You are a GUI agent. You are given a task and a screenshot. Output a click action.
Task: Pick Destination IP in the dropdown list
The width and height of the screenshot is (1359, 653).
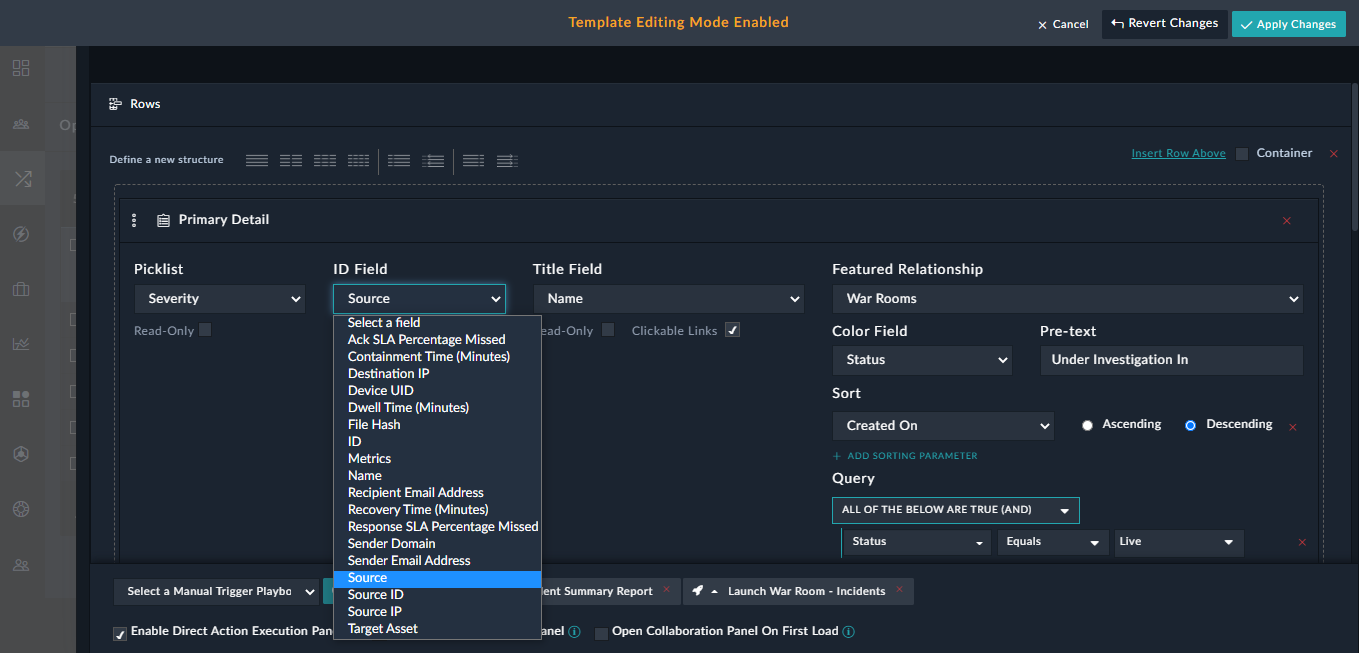[x=388, y=374]
